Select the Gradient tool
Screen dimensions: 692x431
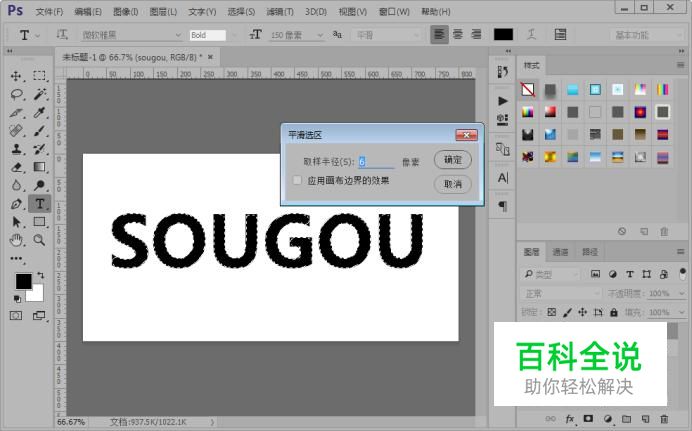click(39, 167)
